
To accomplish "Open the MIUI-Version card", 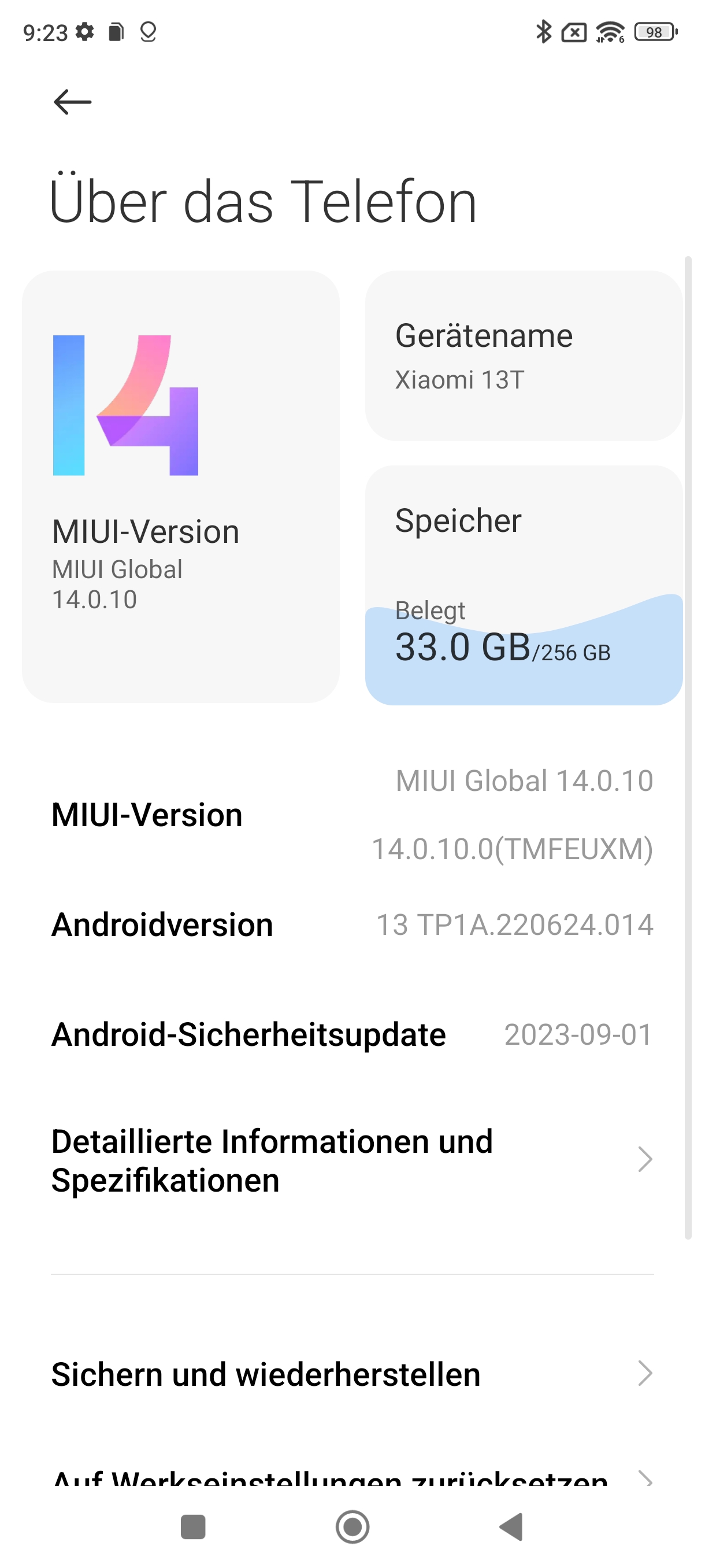I will coord(181,487).
